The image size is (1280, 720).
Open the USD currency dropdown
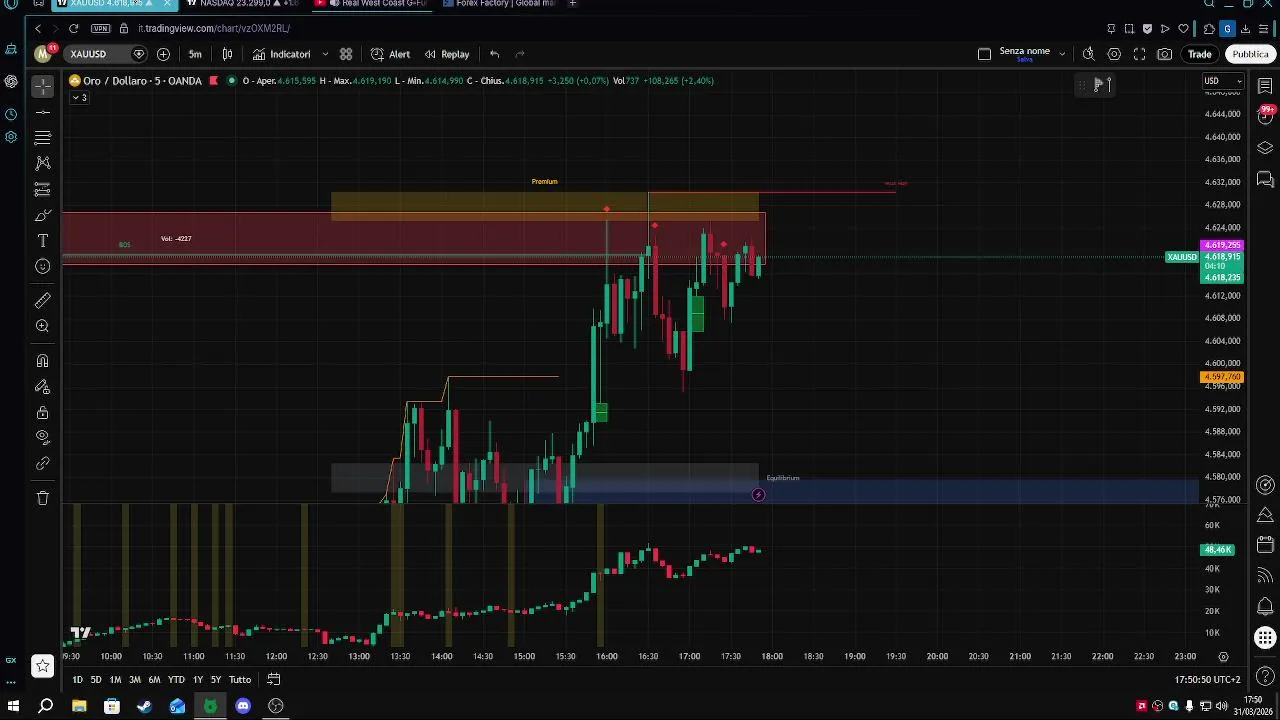1222,81
